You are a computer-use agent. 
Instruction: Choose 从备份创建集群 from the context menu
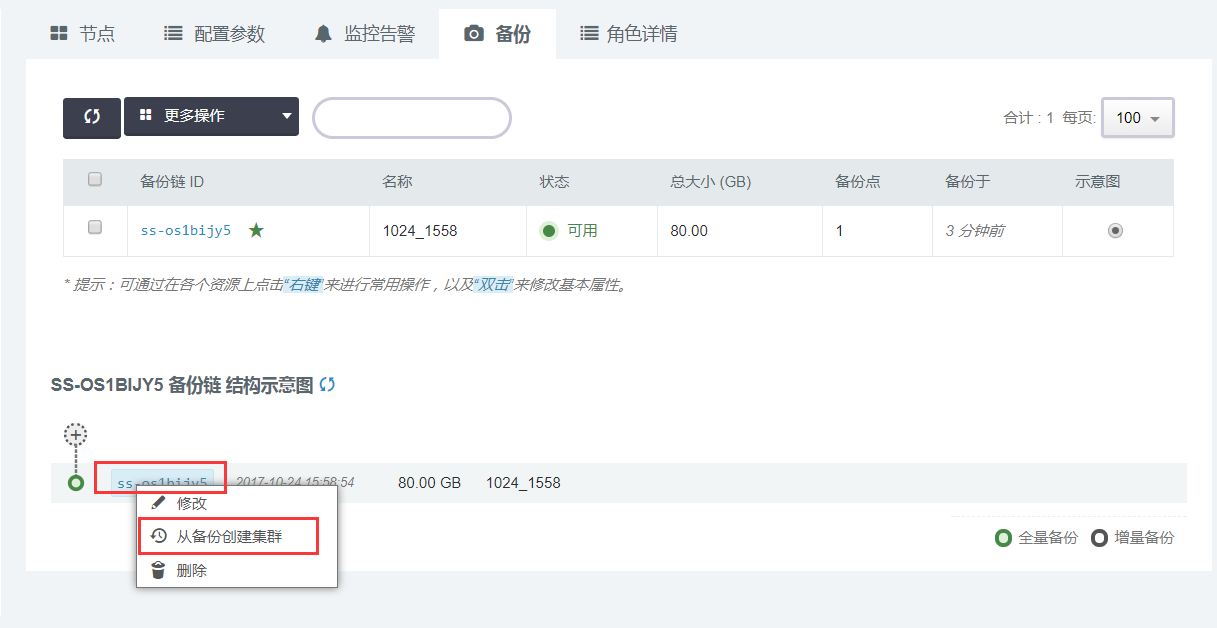[x=237, y=537]
